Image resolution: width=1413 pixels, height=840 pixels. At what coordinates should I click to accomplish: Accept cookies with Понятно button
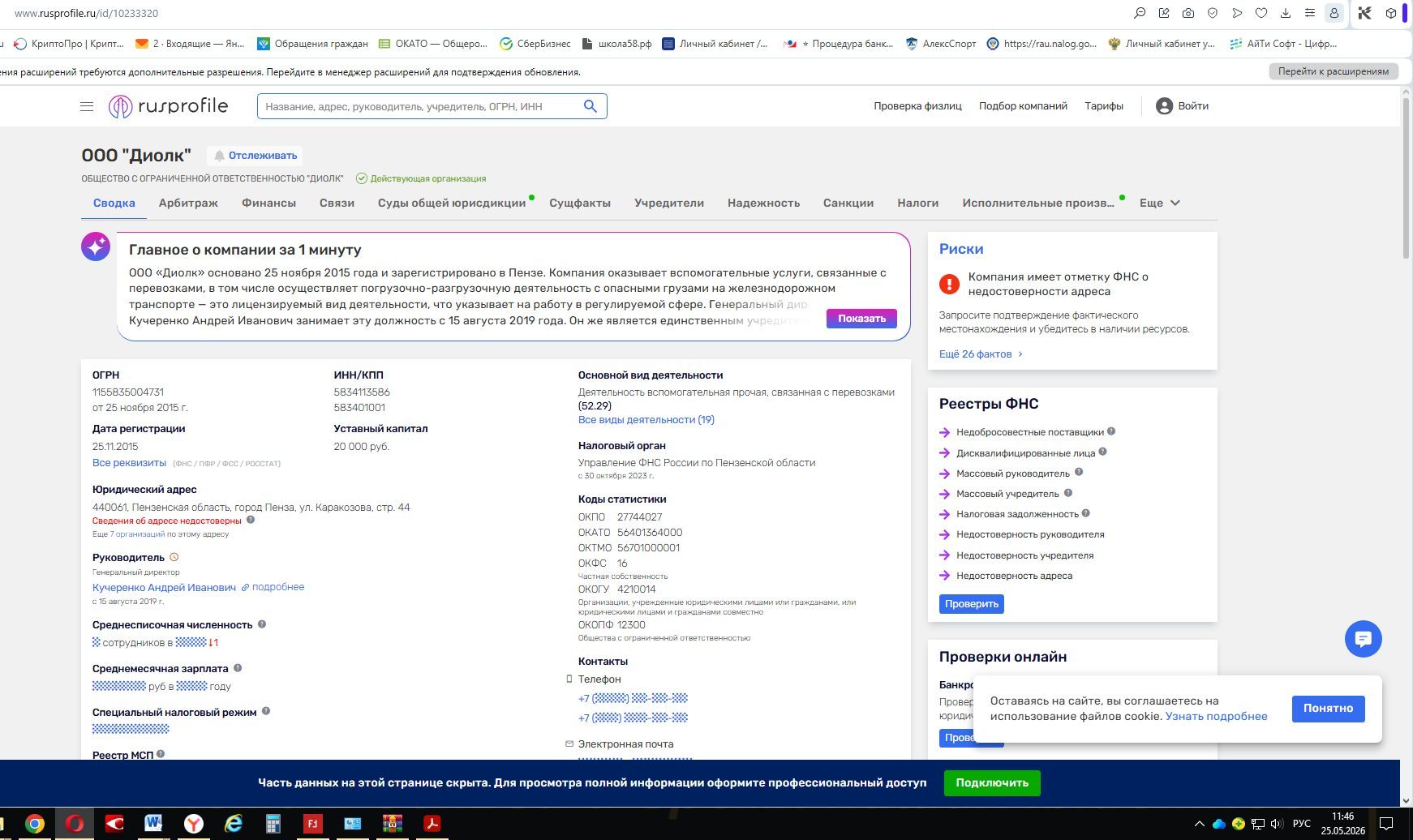(1328, 709)
